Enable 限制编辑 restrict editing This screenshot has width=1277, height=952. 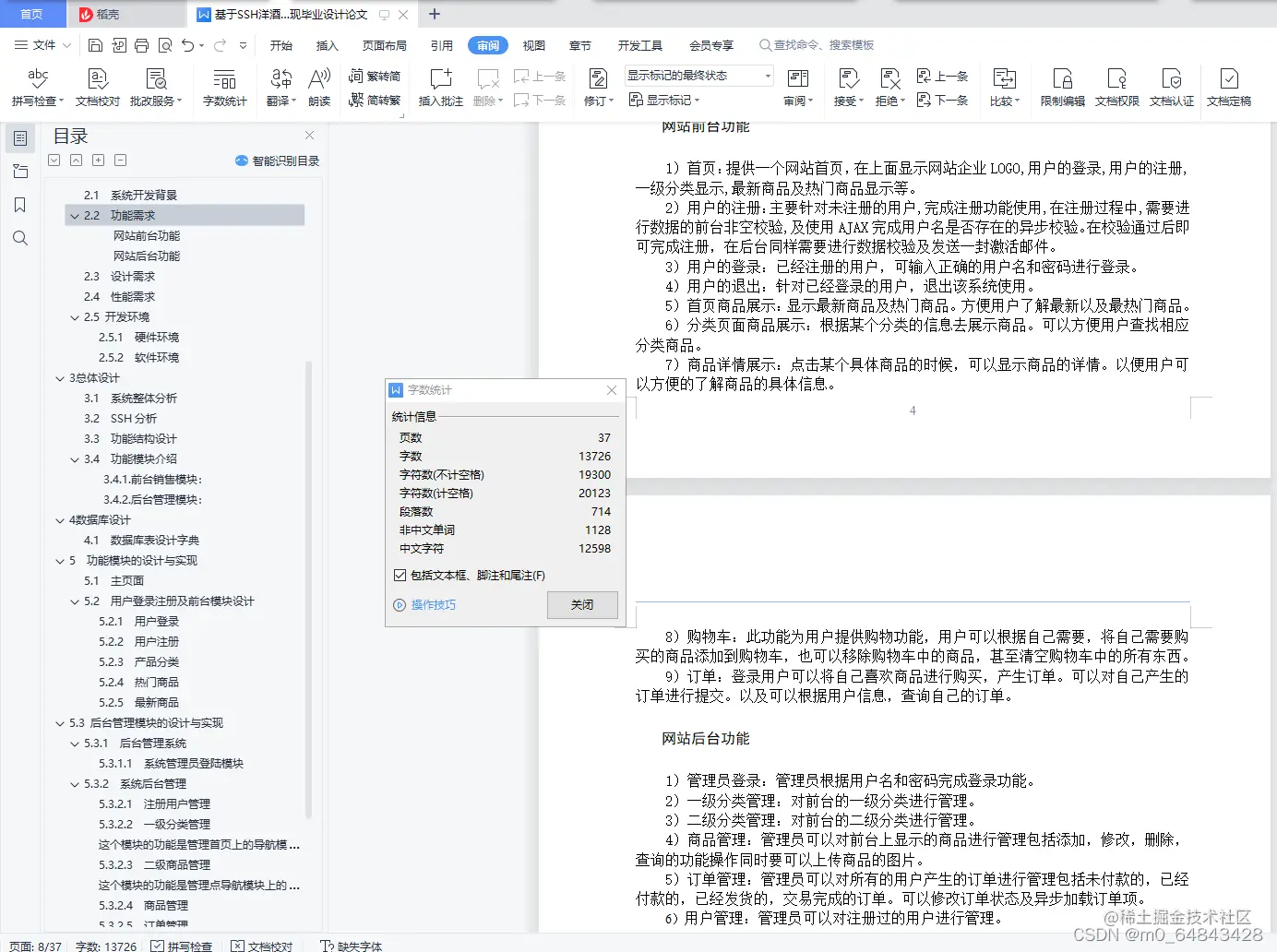1061,88
